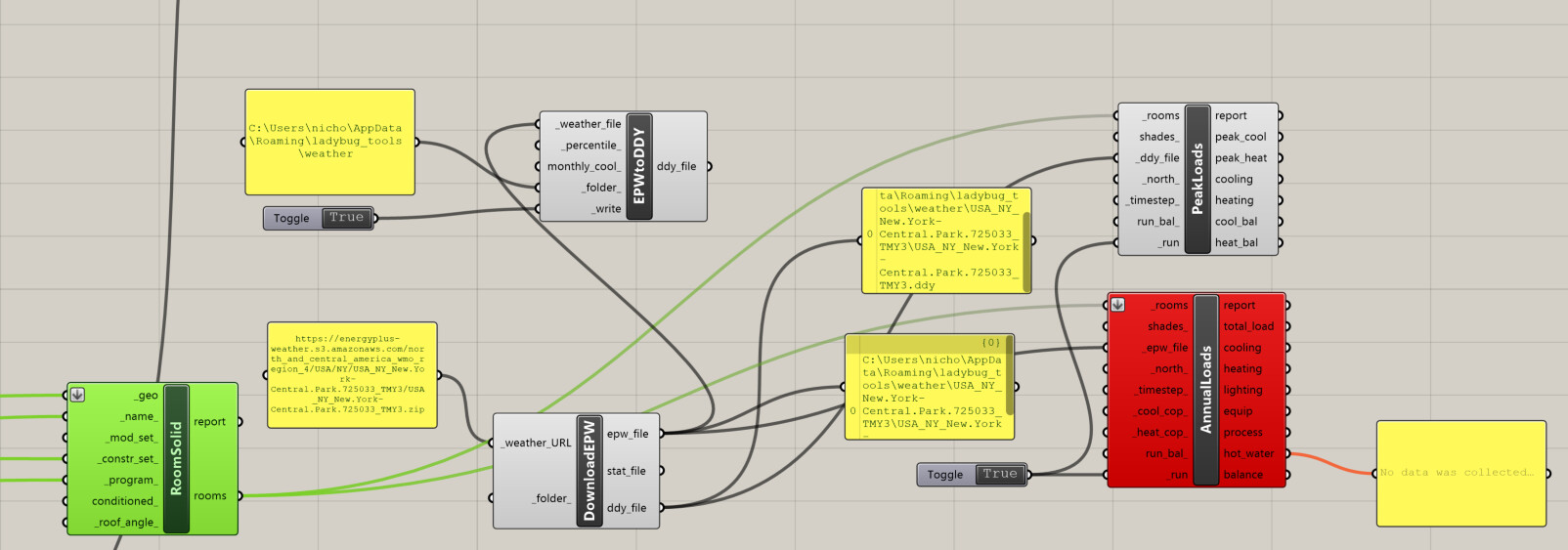Click the peak_cool output on PeakLoads

pos(1241,137)
